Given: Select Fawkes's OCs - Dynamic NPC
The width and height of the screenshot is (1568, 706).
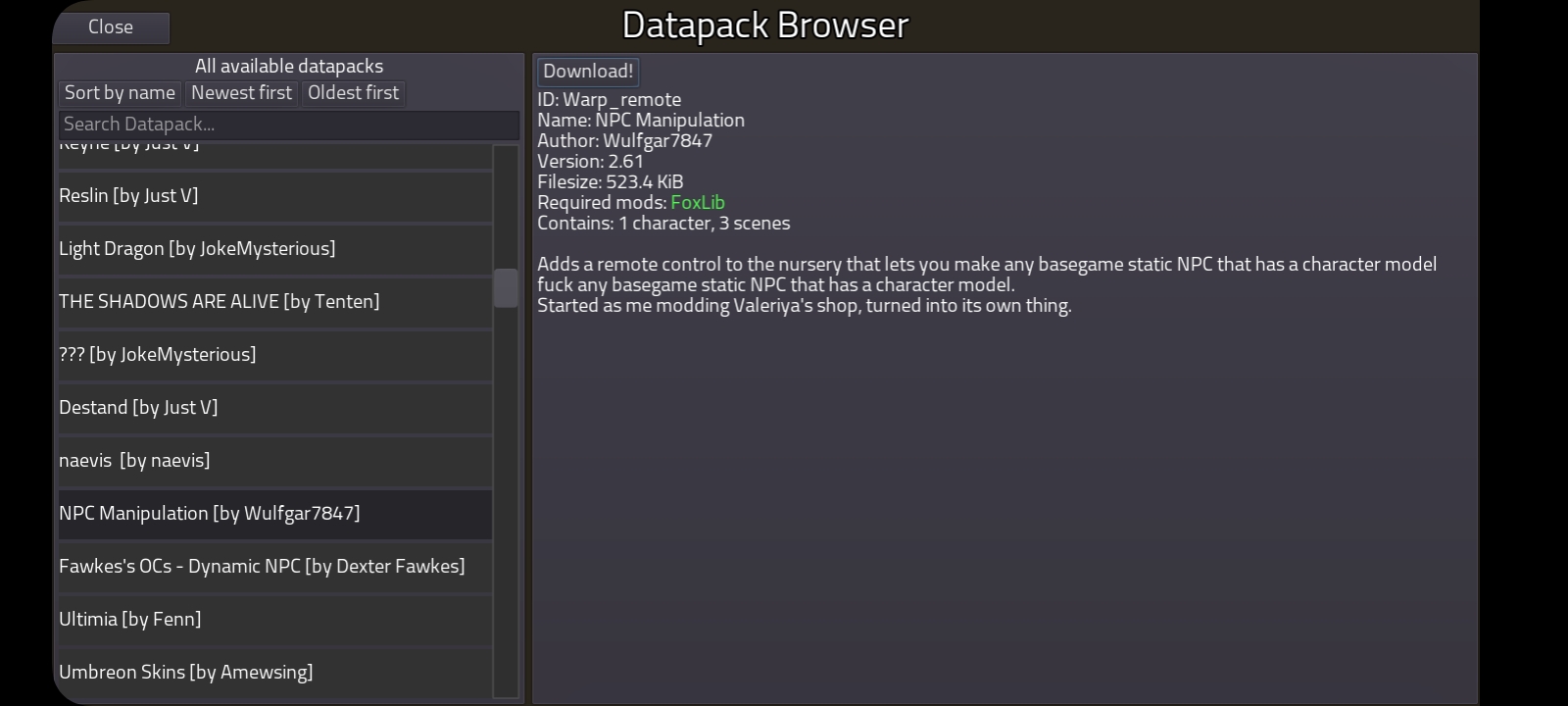Looking at the screenshot, I should (275, 567).
